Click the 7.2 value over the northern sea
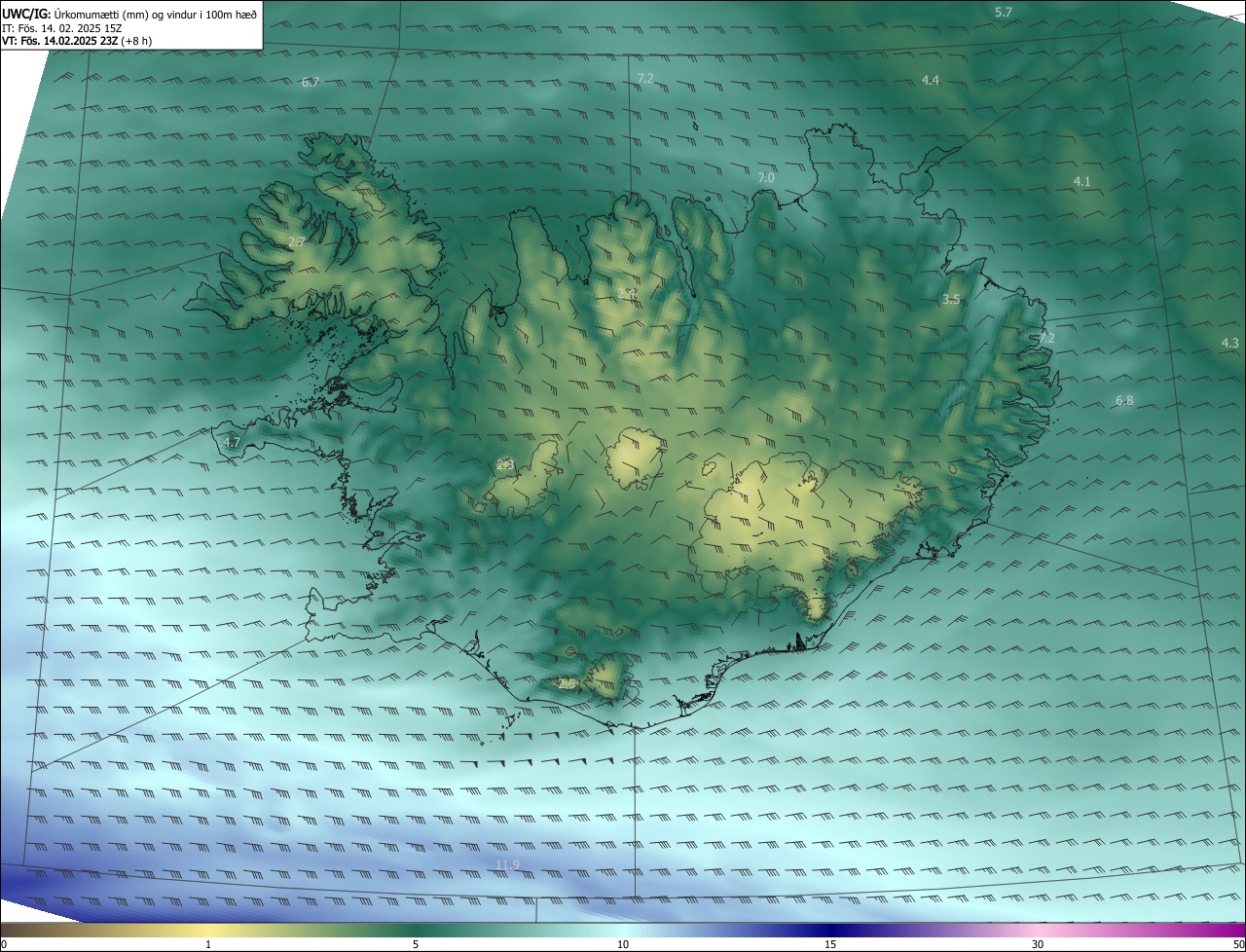This screenshot has width=1246, height=952. [x=645, y=78]
